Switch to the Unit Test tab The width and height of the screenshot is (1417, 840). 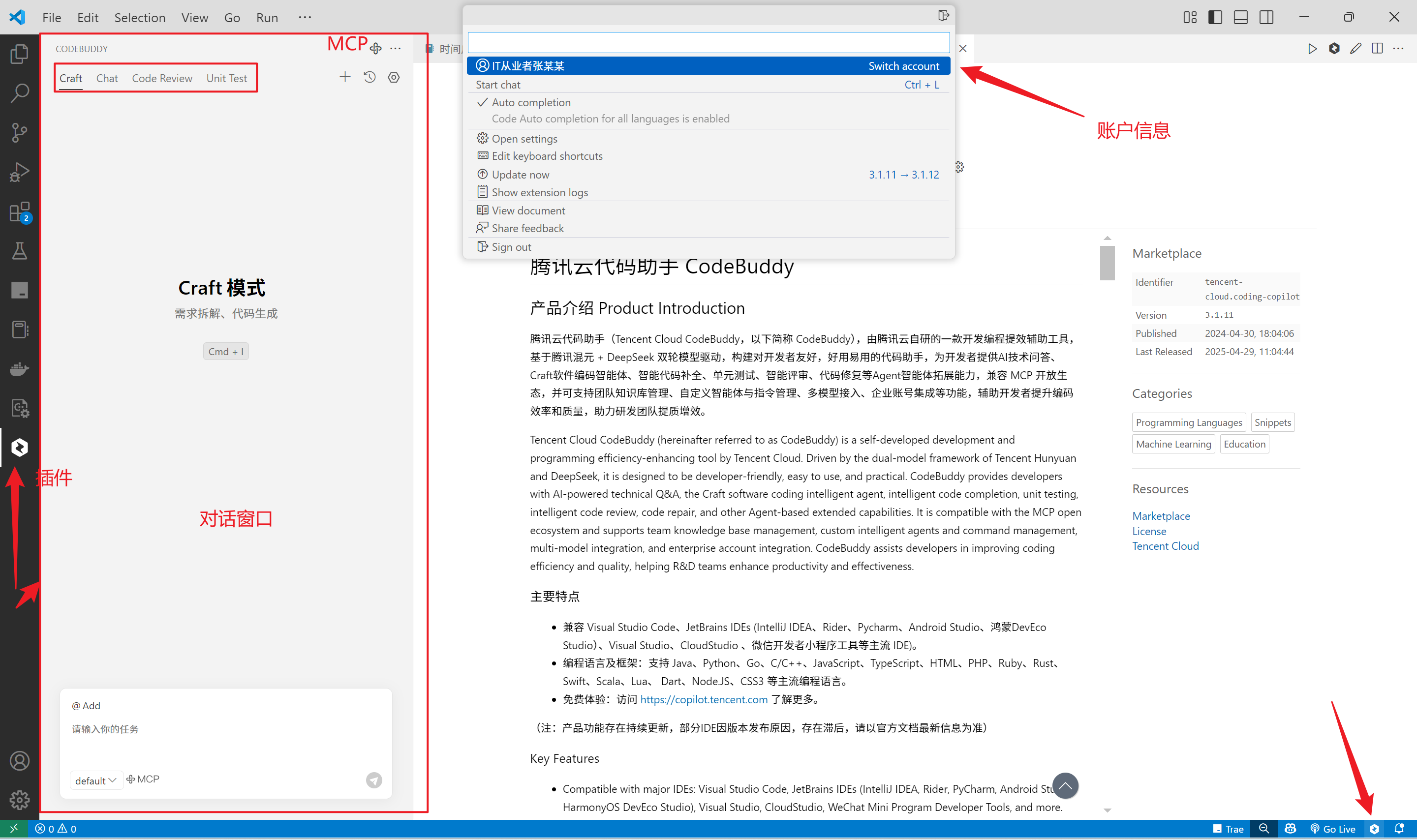[x=226, y=78]
